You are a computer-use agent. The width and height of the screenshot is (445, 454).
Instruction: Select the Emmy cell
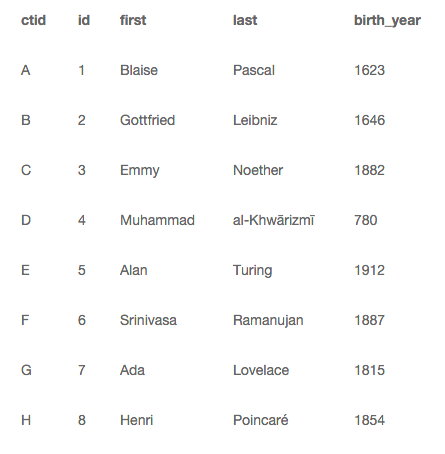coord(140,171)
